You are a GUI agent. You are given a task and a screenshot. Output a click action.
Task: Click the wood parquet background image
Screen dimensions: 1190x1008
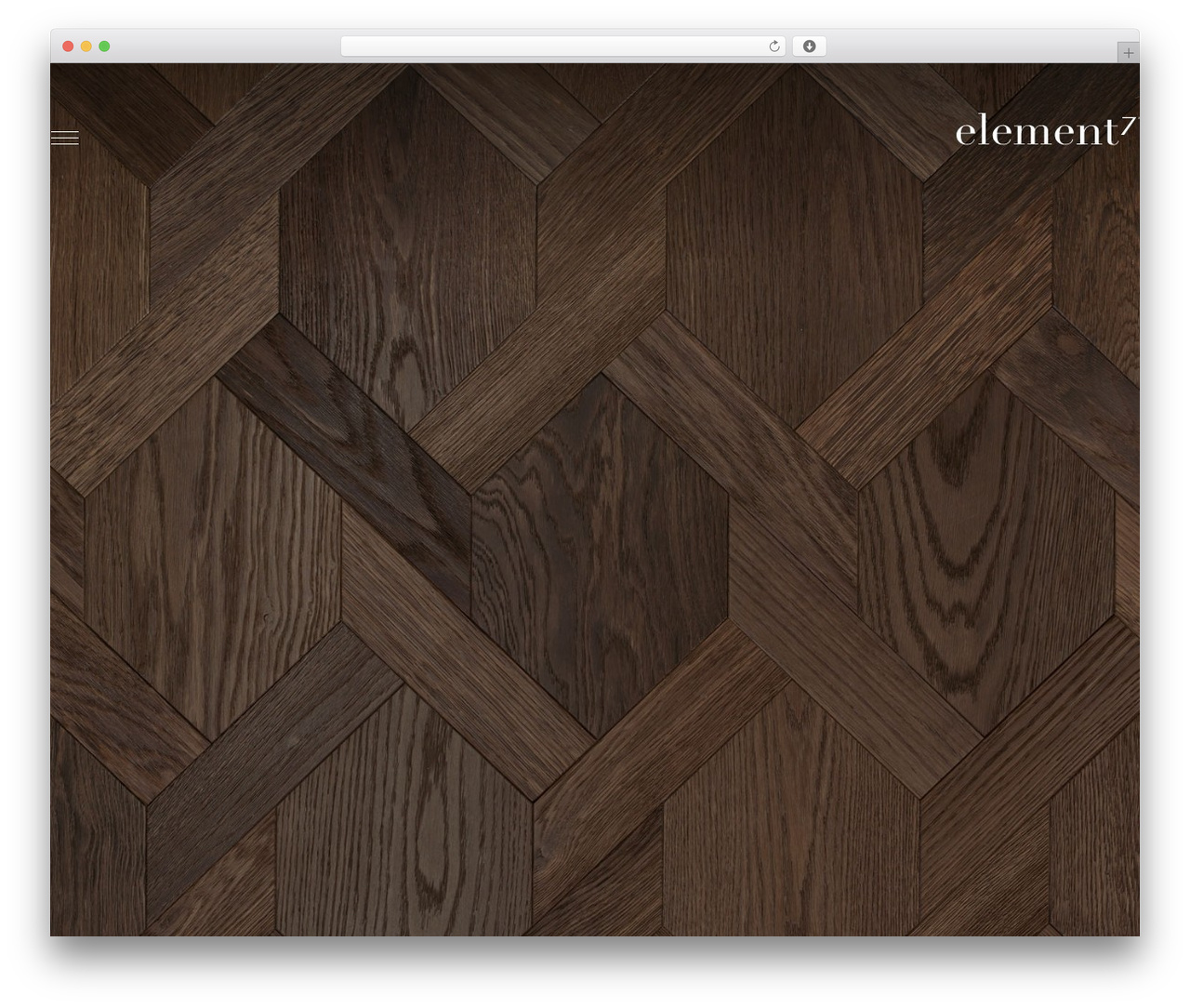[595, 499]
